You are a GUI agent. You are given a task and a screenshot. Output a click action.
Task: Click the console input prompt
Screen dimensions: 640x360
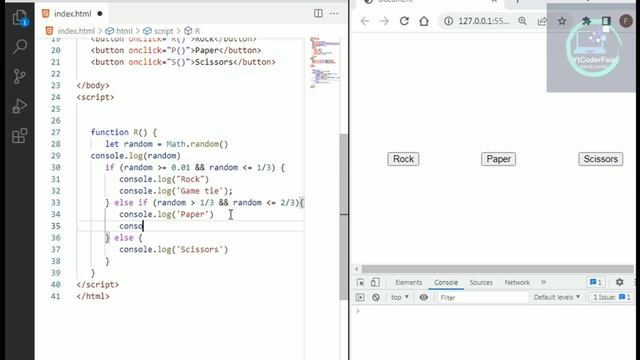[x=494, y=311]
